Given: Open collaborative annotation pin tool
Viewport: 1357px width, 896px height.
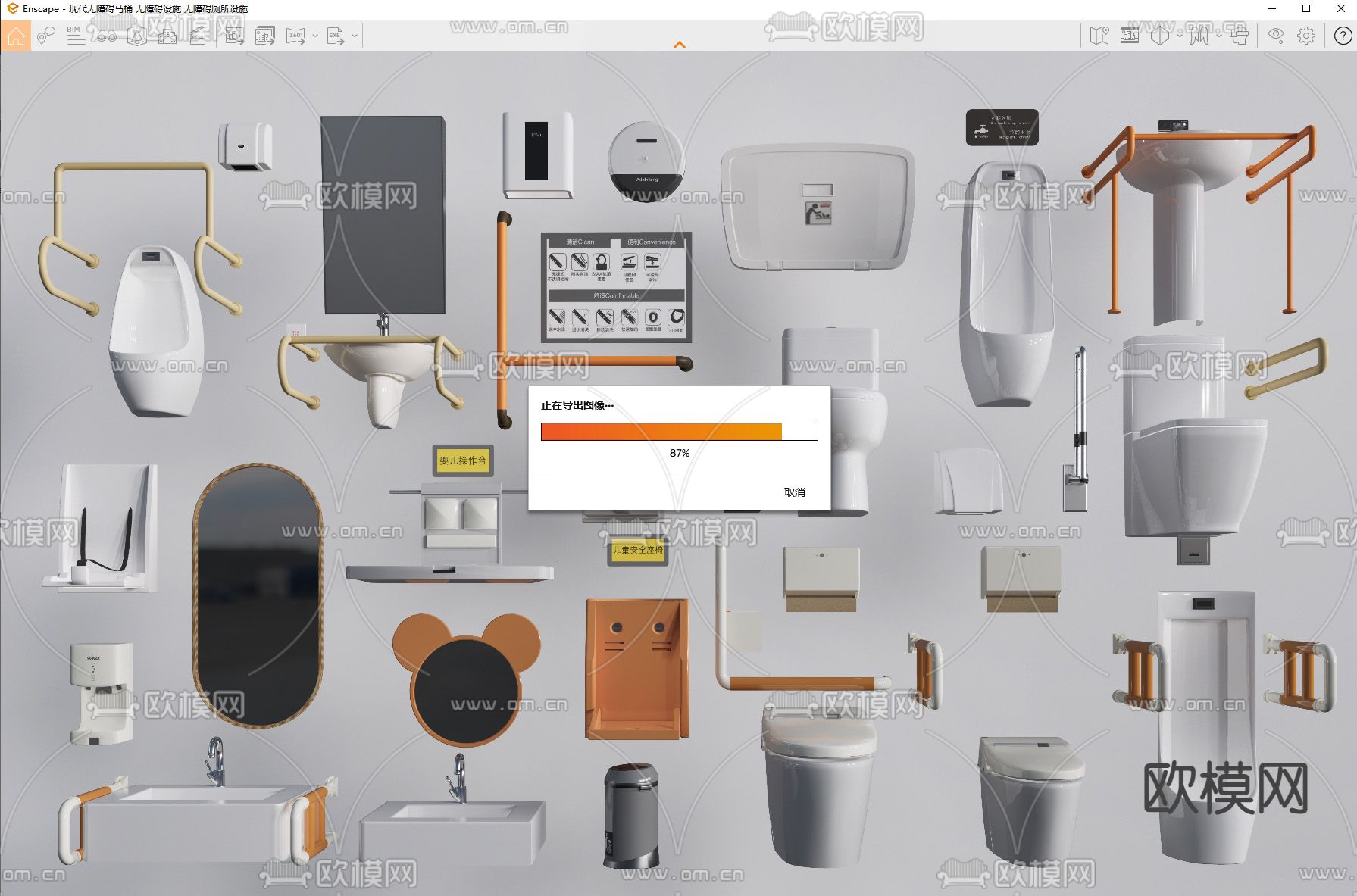Looking at the screenshot, I should (x=46, y=36).
